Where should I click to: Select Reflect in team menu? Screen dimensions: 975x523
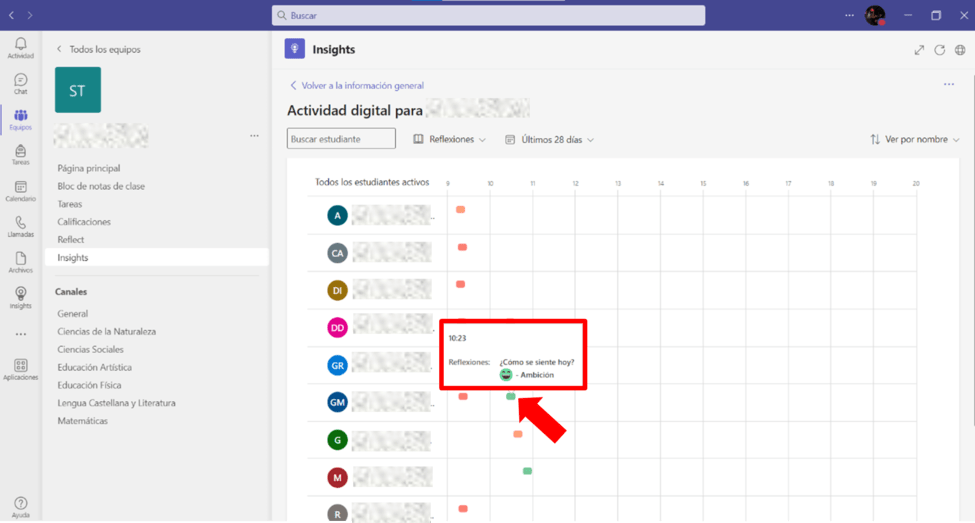[x=71, y=240]
